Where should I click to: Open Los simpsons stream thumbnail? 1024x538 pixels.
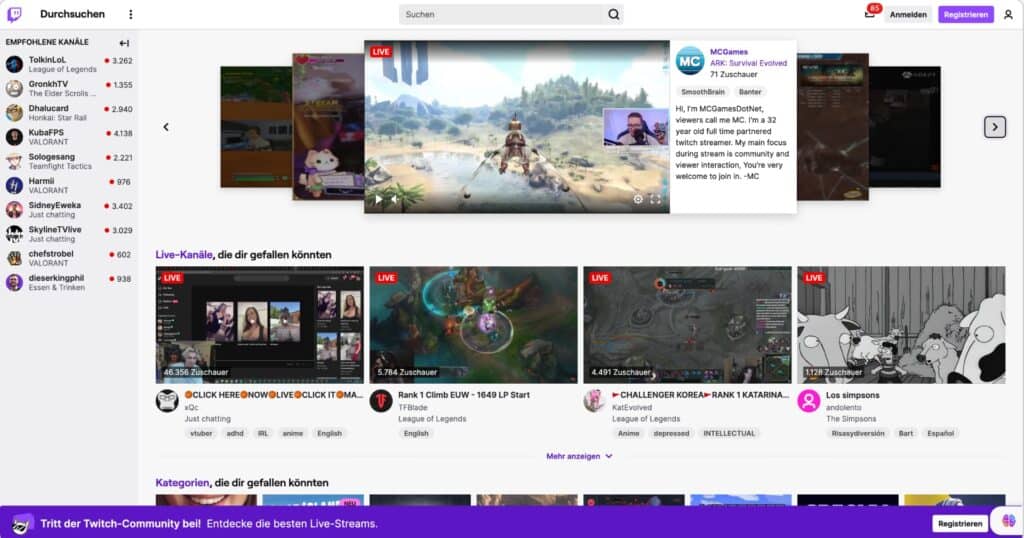901,324
